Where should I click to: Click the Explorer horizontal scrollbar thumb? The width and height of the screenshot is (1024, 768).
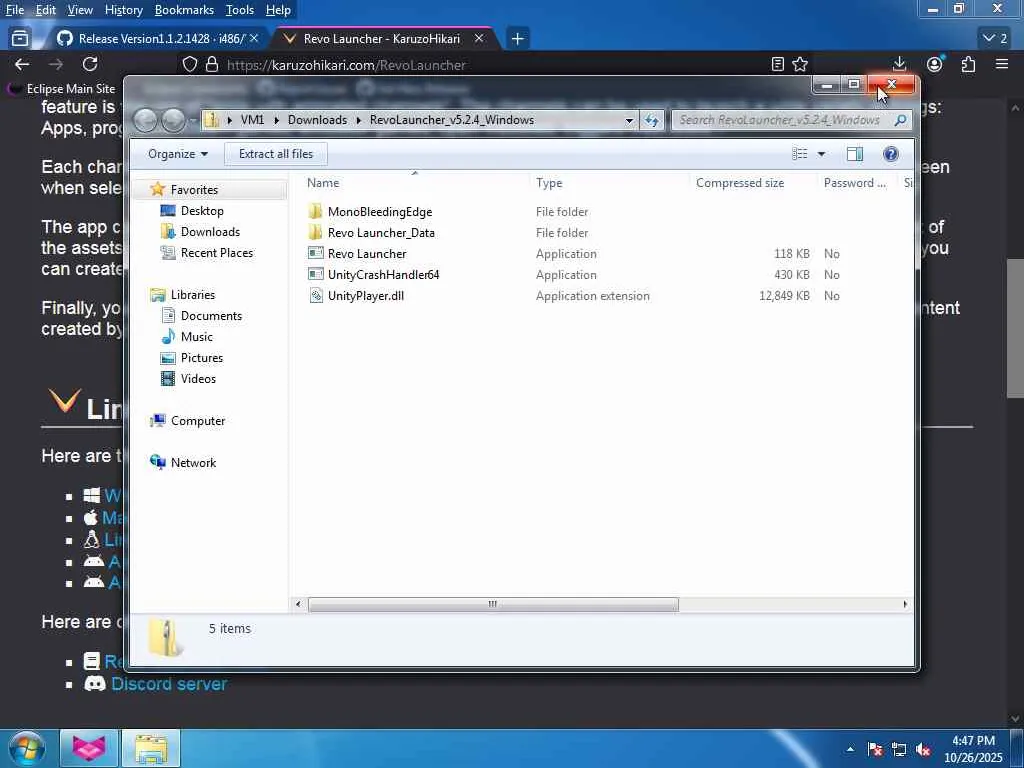[x=493, y=604]
